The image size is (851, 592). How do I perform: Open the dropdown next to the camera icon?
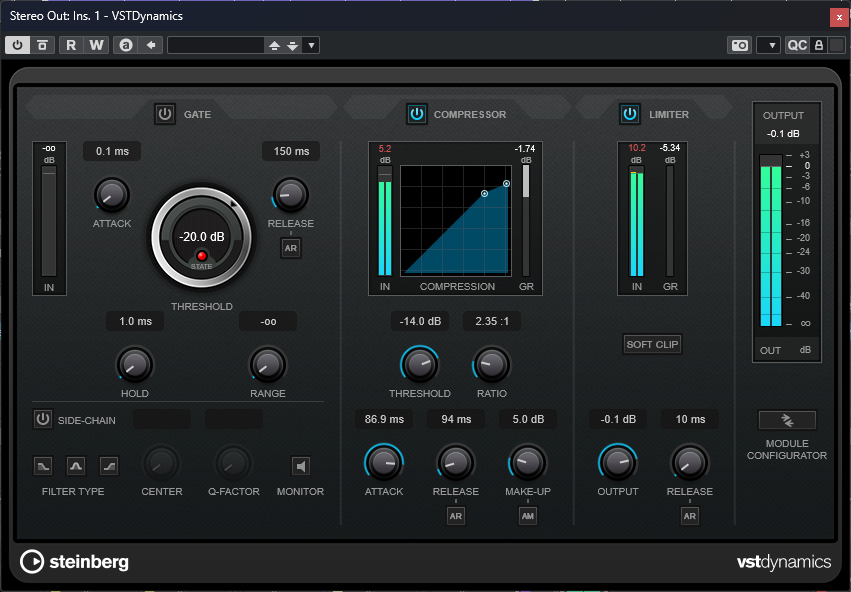point(769,45)
